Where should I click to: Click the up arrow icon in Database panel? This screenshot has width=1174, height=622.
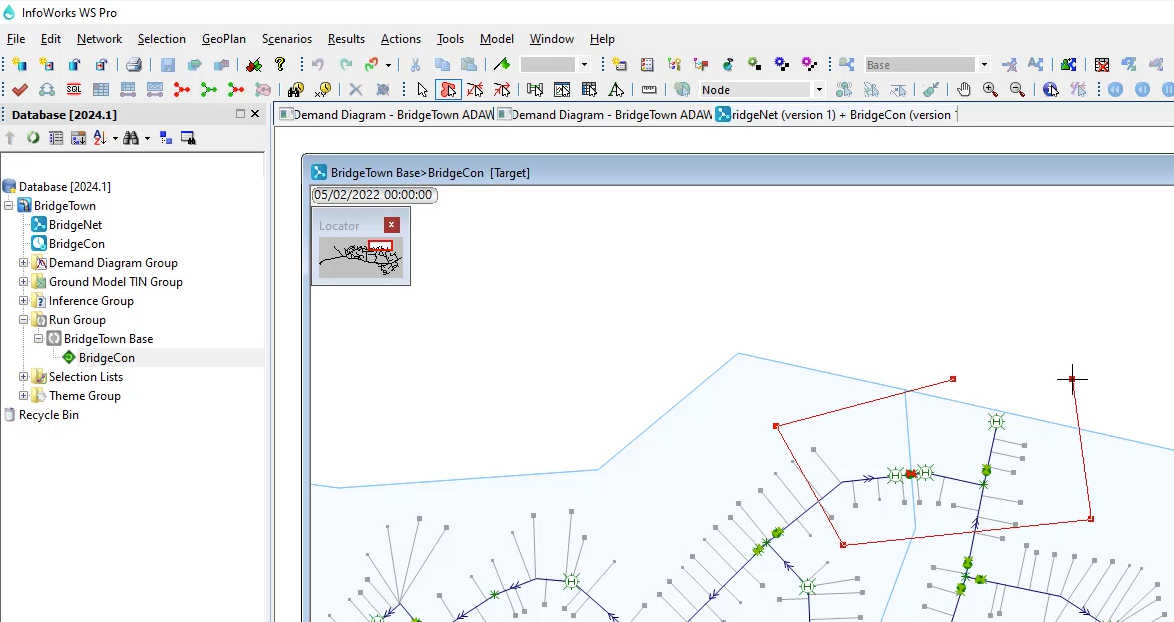10,138
